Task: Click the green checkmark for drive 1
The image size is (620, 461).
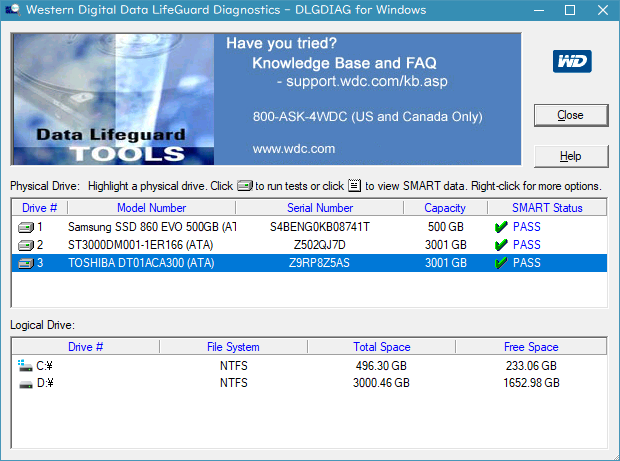Action: pos(501,227)
